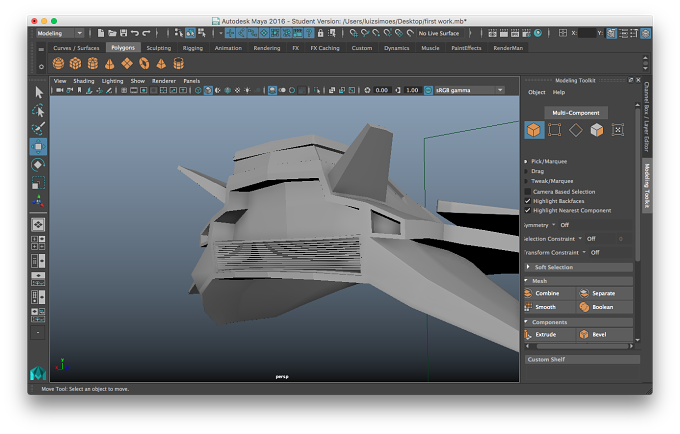Click the Open Scene folder icon

click(x=112, y=33)
